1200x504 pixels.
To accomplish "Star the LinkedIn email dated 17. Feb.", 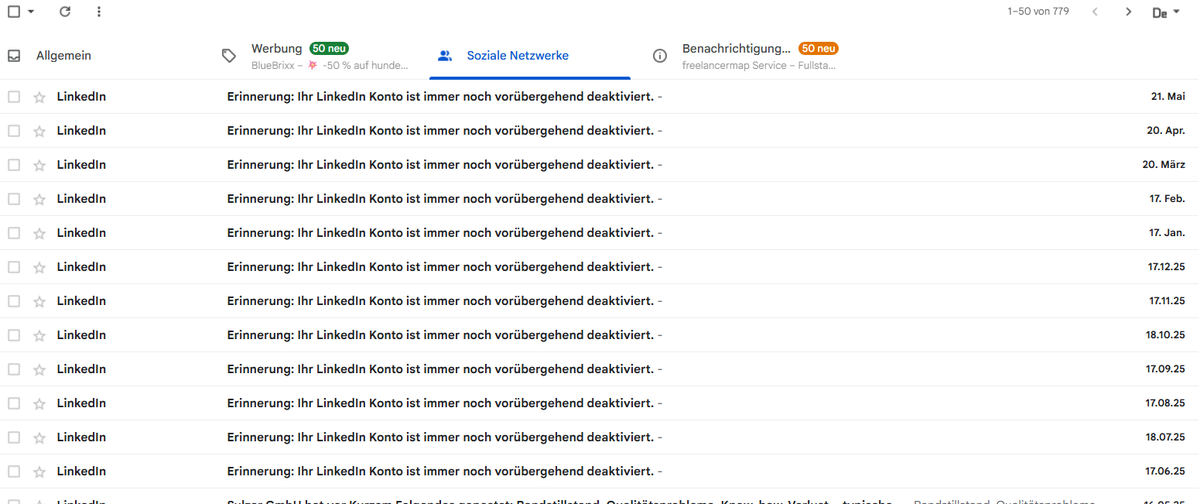I will pyautogui.click(x=40, y=199).
